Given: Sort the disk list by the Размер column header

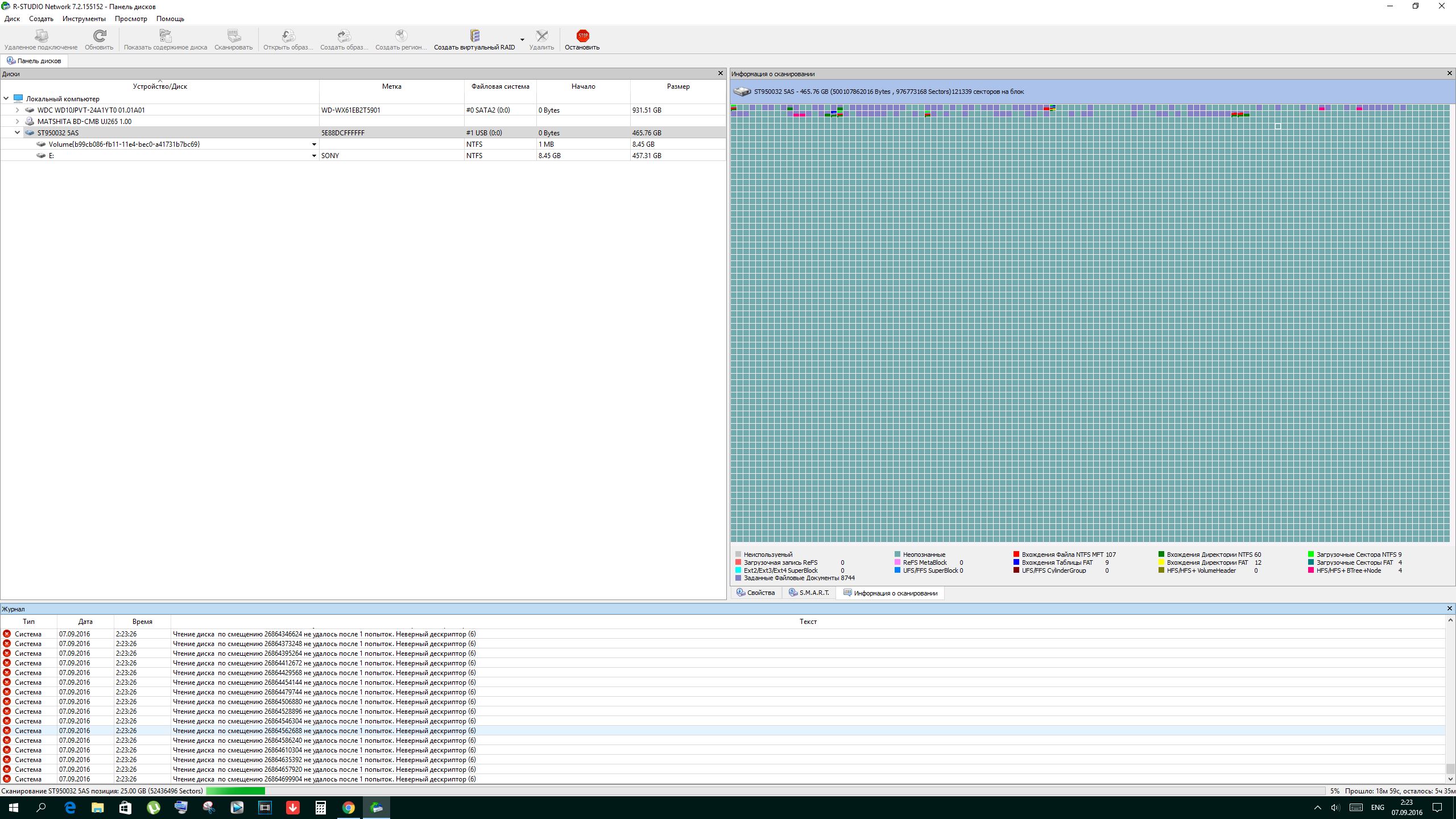Looking at the screenshot, I should [678, 86].
